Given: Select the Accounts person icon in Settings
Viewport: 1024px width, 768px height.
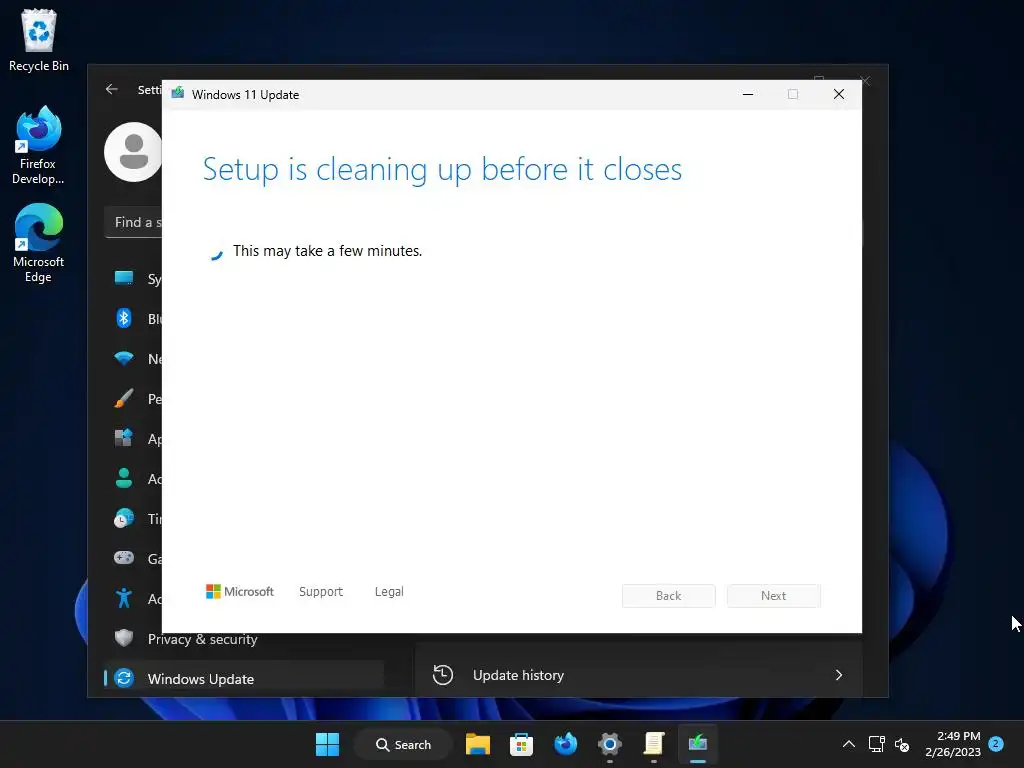Looking at the screenshot, I should 123,478.
